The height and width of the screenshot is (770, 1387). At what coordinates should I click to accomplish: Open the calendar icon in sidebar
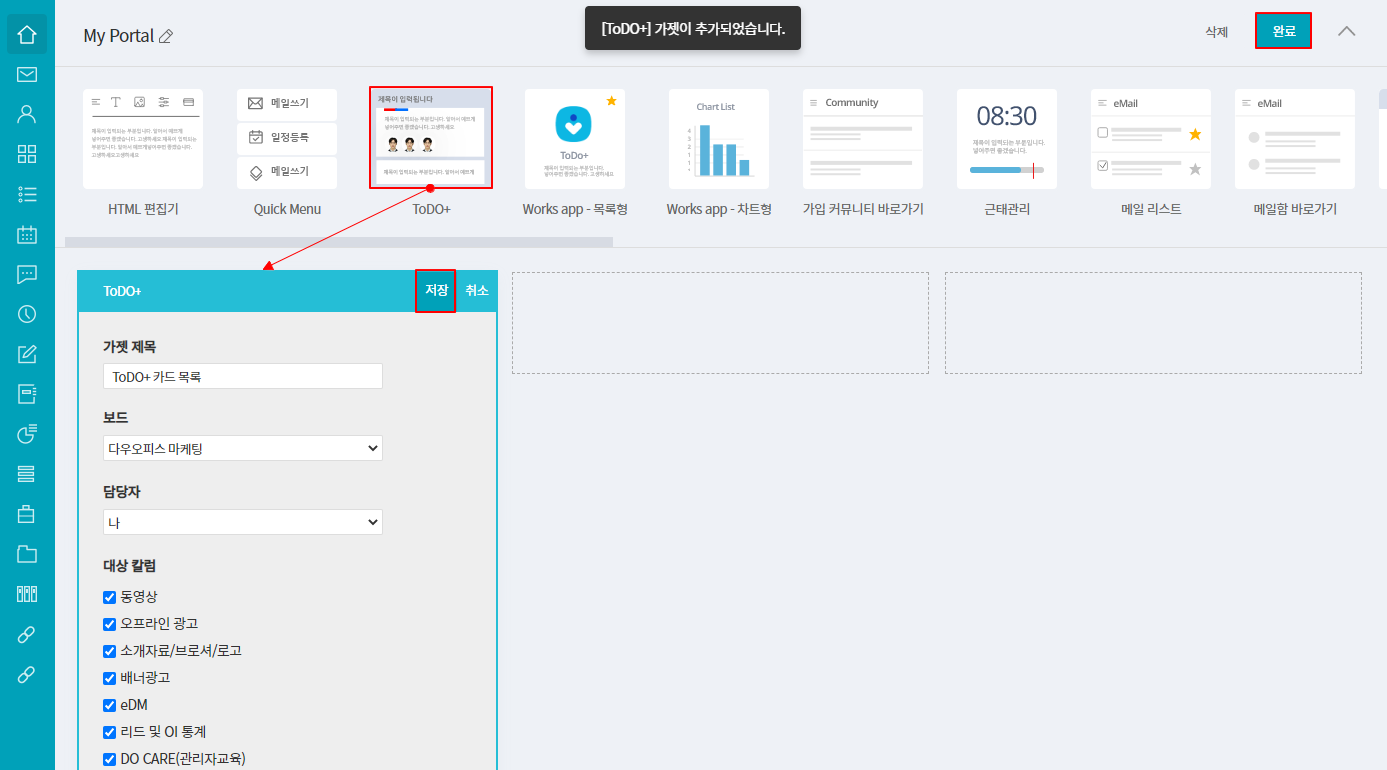(27, 235)
